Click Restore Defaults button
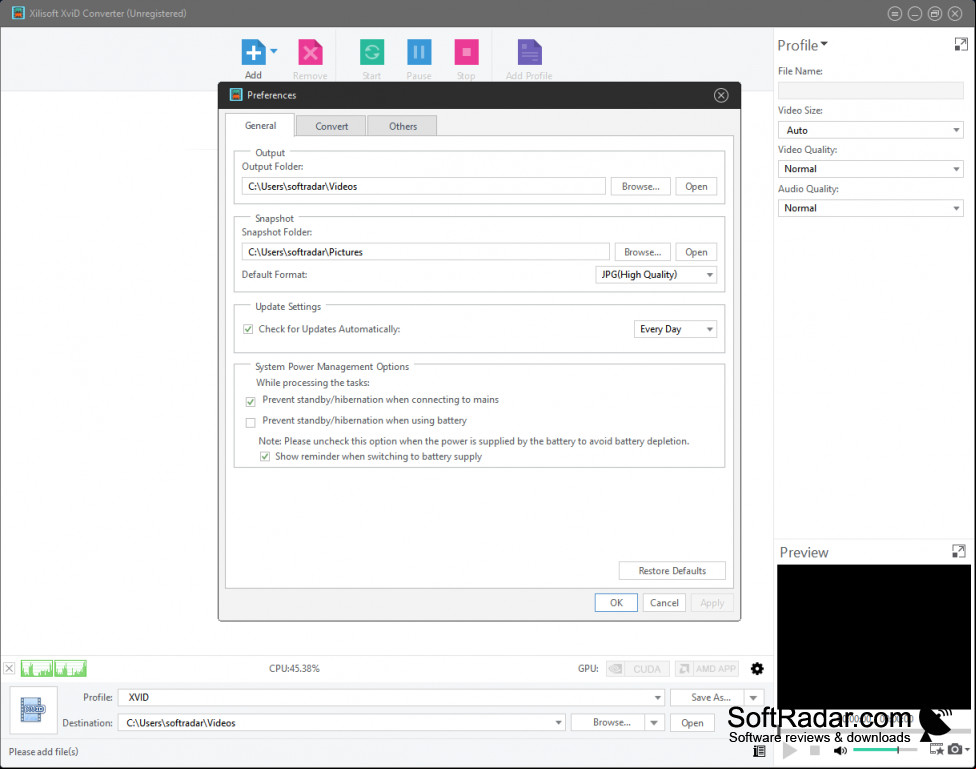This screenshot has width=976, height=769. pos(672,570)
